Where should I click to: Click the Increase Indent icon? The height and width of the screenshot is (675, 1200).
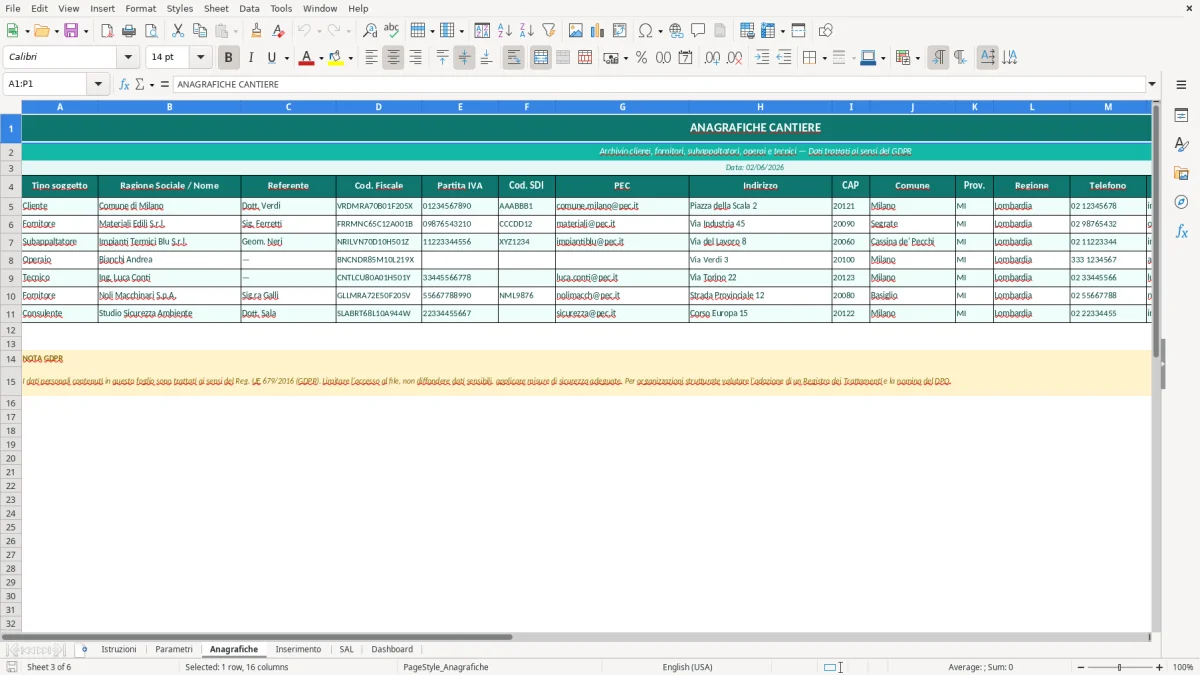coord(762,58)
